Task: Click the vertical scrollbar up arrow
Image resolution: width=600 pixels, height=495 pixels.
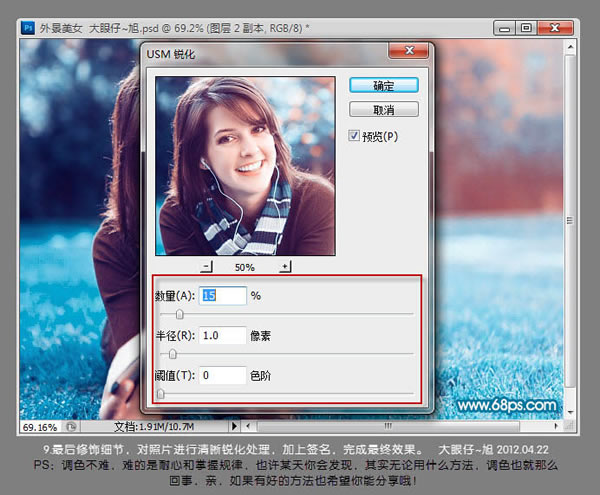Action: (570, 47)
